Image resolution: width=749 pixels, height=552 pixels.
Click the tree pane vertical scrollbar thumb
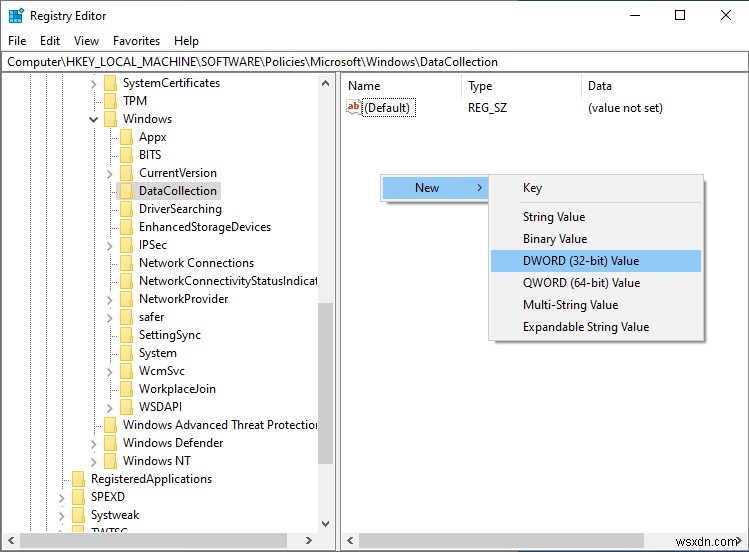[x=326, y=383]
